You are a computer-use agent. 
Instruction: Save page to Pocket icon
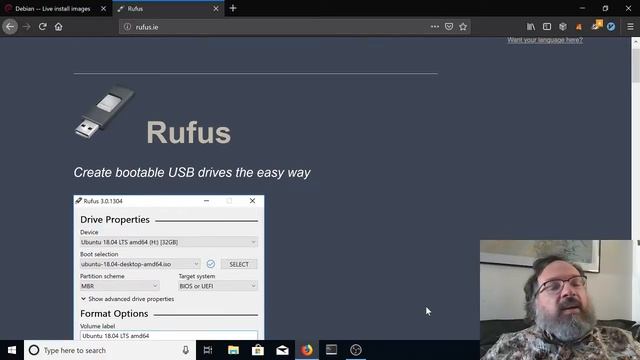pos(449,27)
